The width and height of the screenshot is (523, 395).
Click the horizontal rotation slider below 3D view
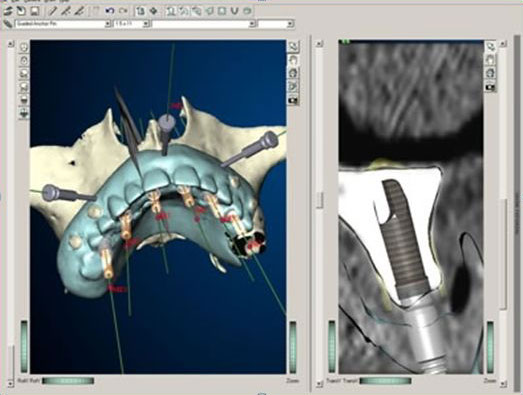(68, 381)
